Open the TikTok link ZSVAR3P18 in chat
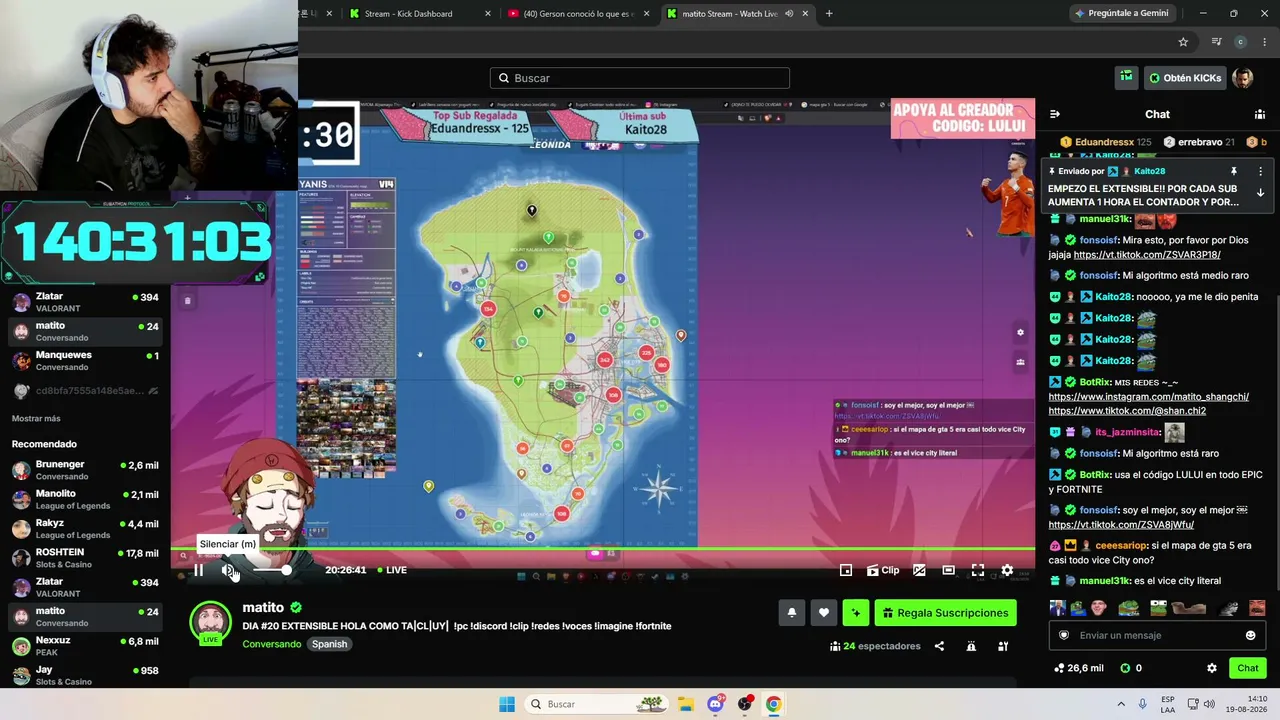The height and width of the screenshot is (720, 1280). [x=1147, y=255]
